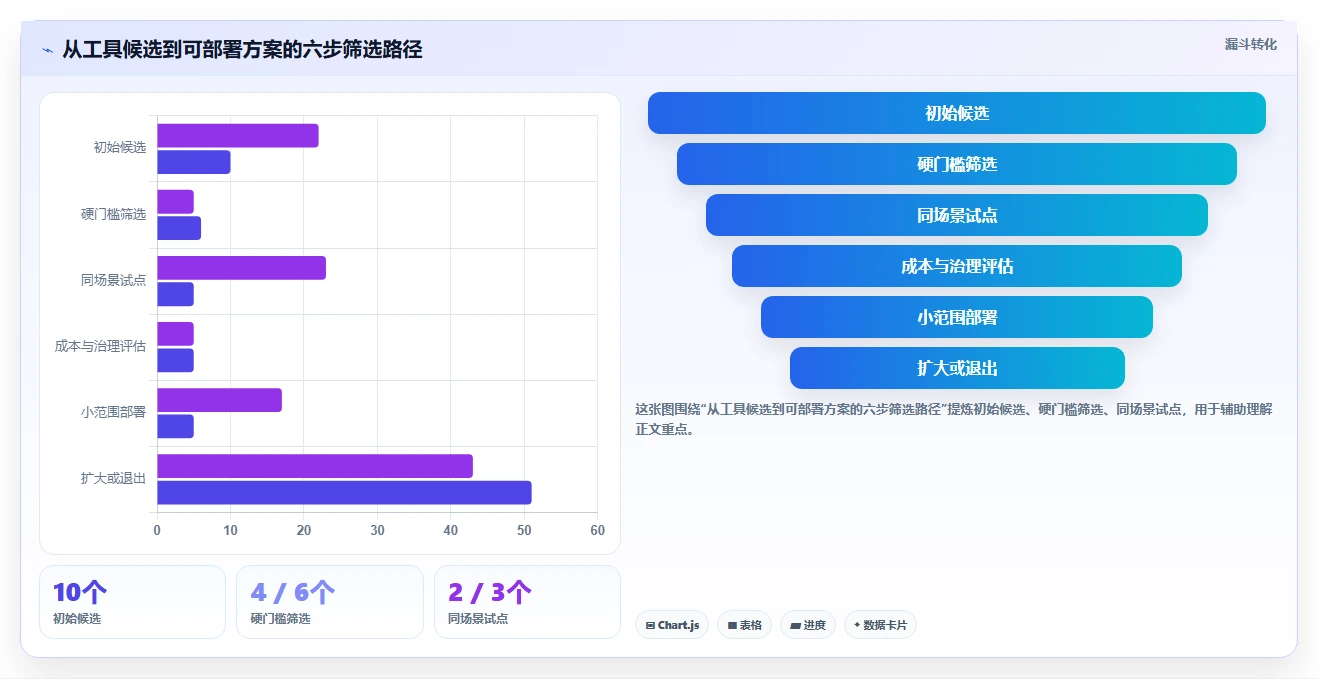
Task: Select the 表格 tag pill
Action: [744, 625]
